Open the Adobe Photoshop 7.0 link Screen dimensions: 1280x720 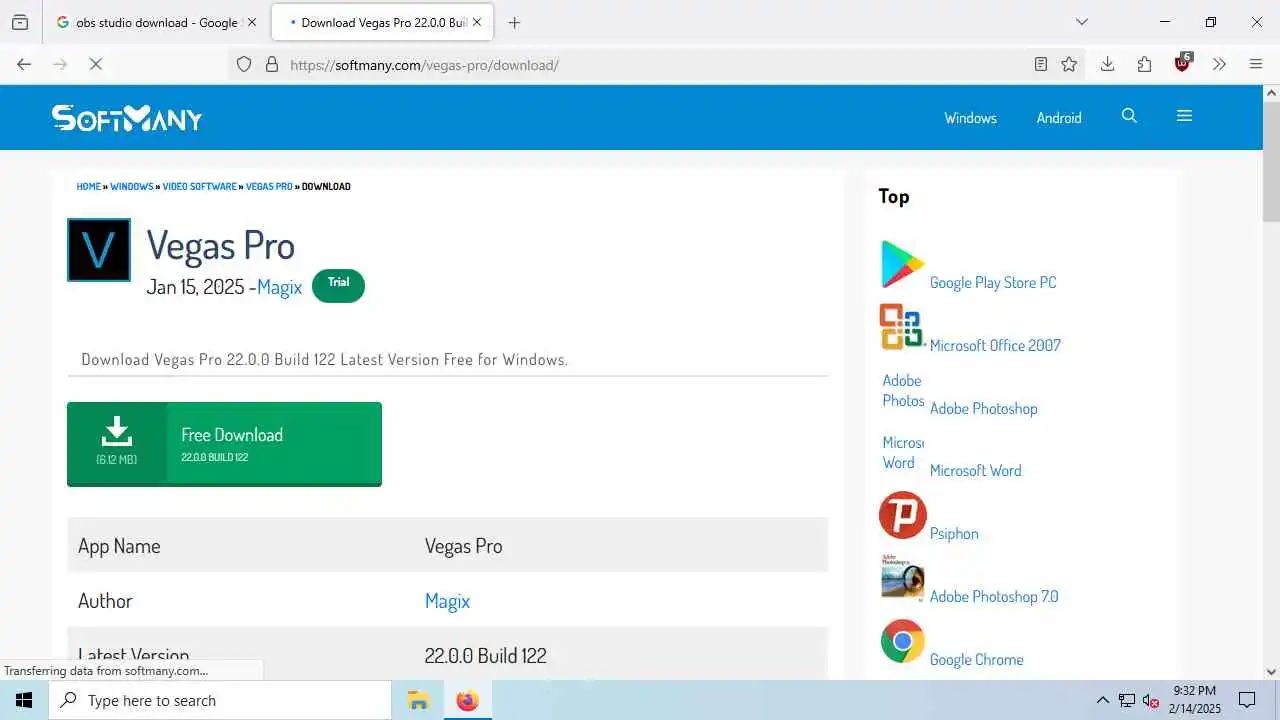tap(994, 596)
